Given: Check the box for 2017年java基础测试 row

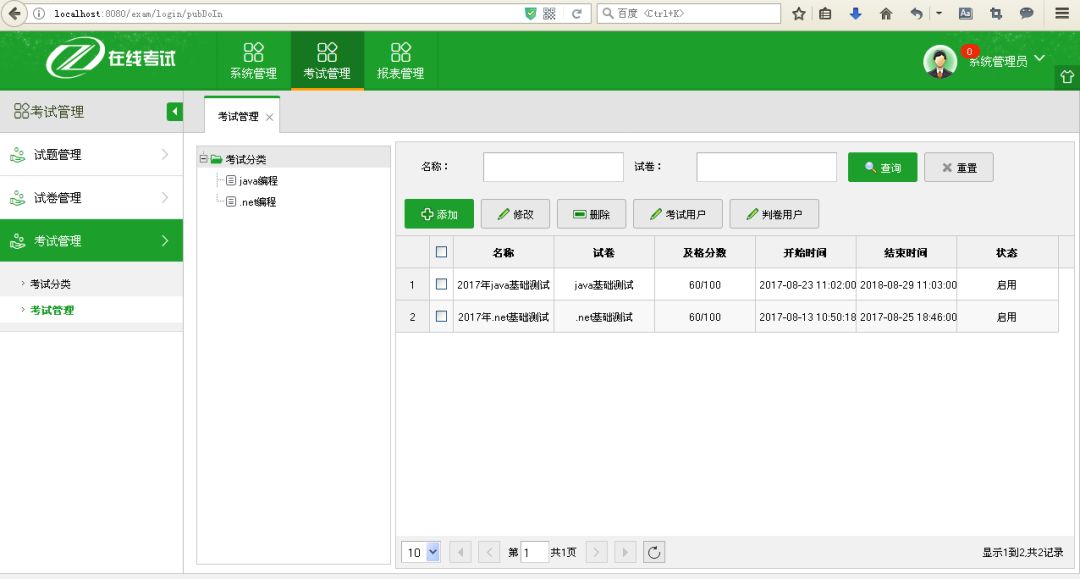Looking at the screenshot, I should (441, 284).
